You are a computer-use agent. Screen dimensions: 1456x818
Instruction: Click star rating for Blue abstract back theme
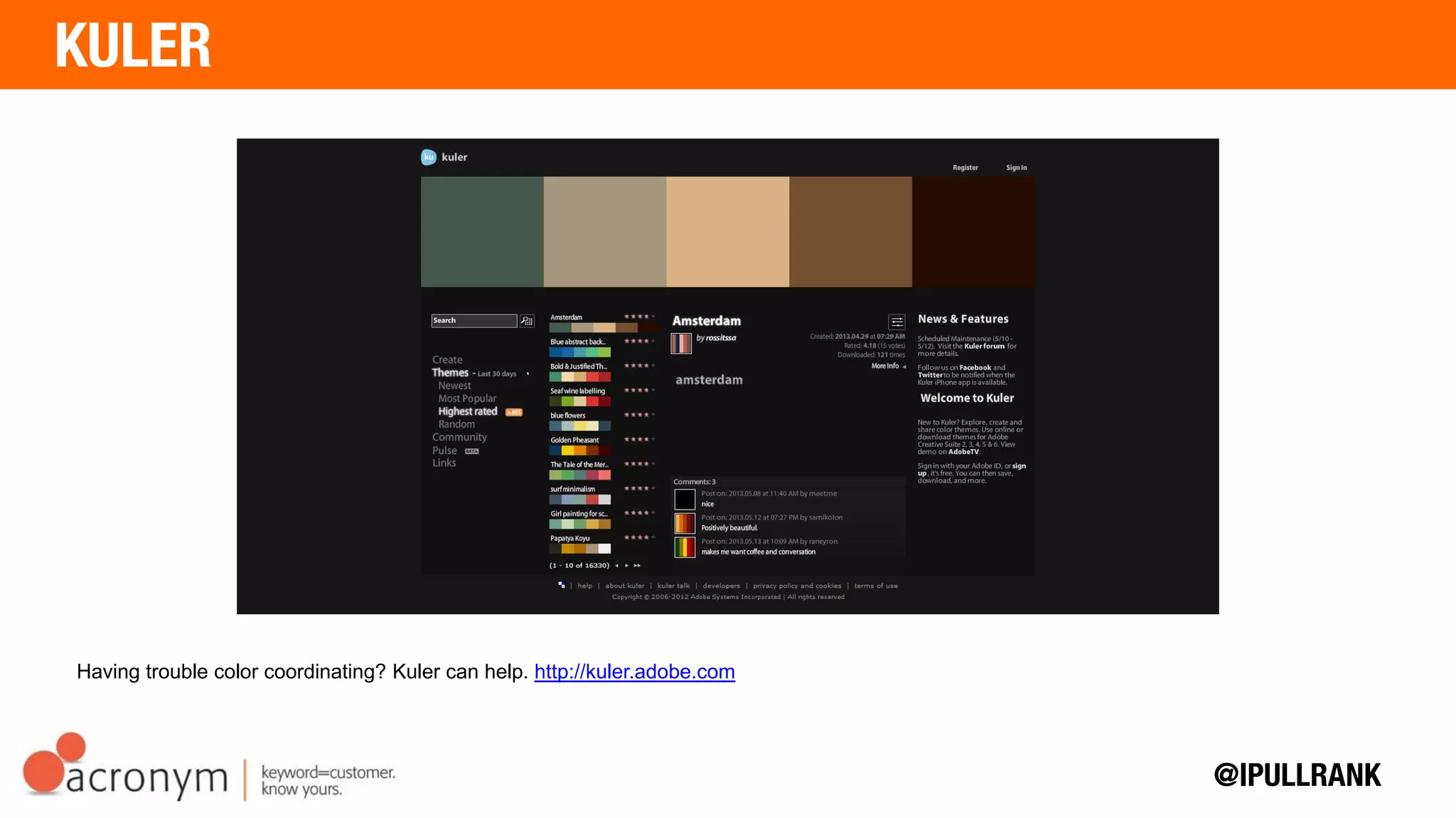[x=639, y=341]
